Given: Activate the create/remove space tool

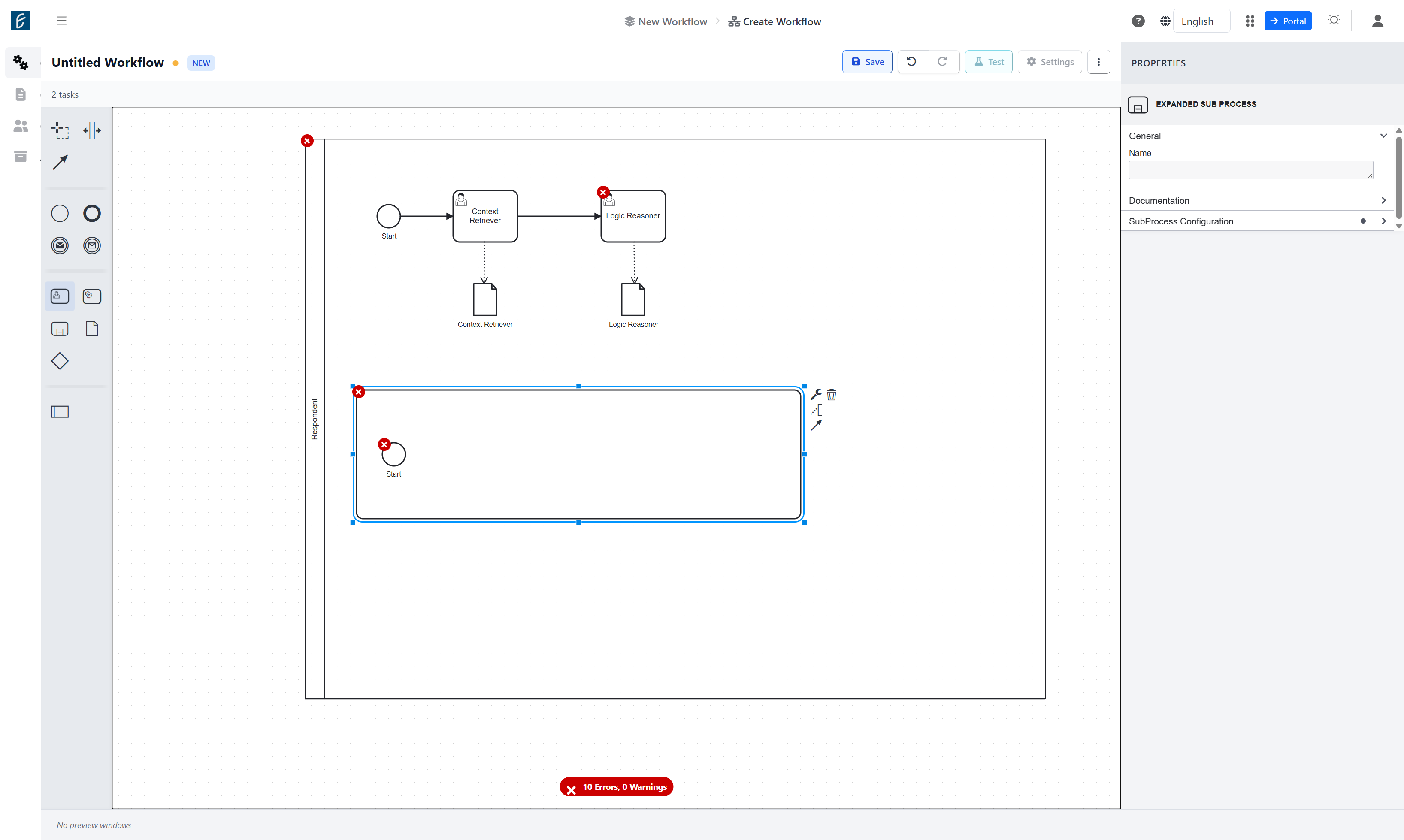Looking at the screenshot, I should pos(92,131).
